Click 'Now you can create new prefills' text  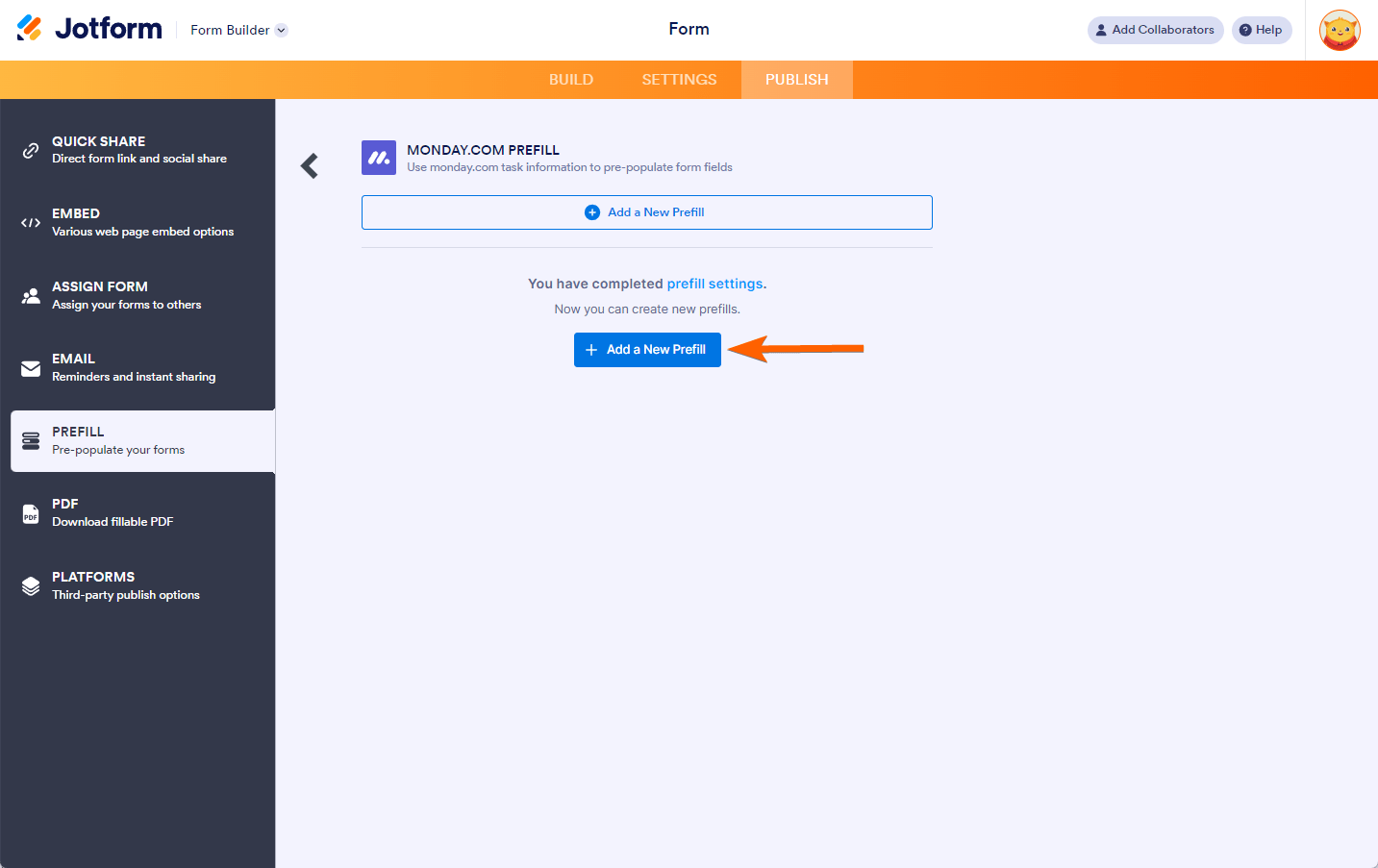tap(647, 310)
